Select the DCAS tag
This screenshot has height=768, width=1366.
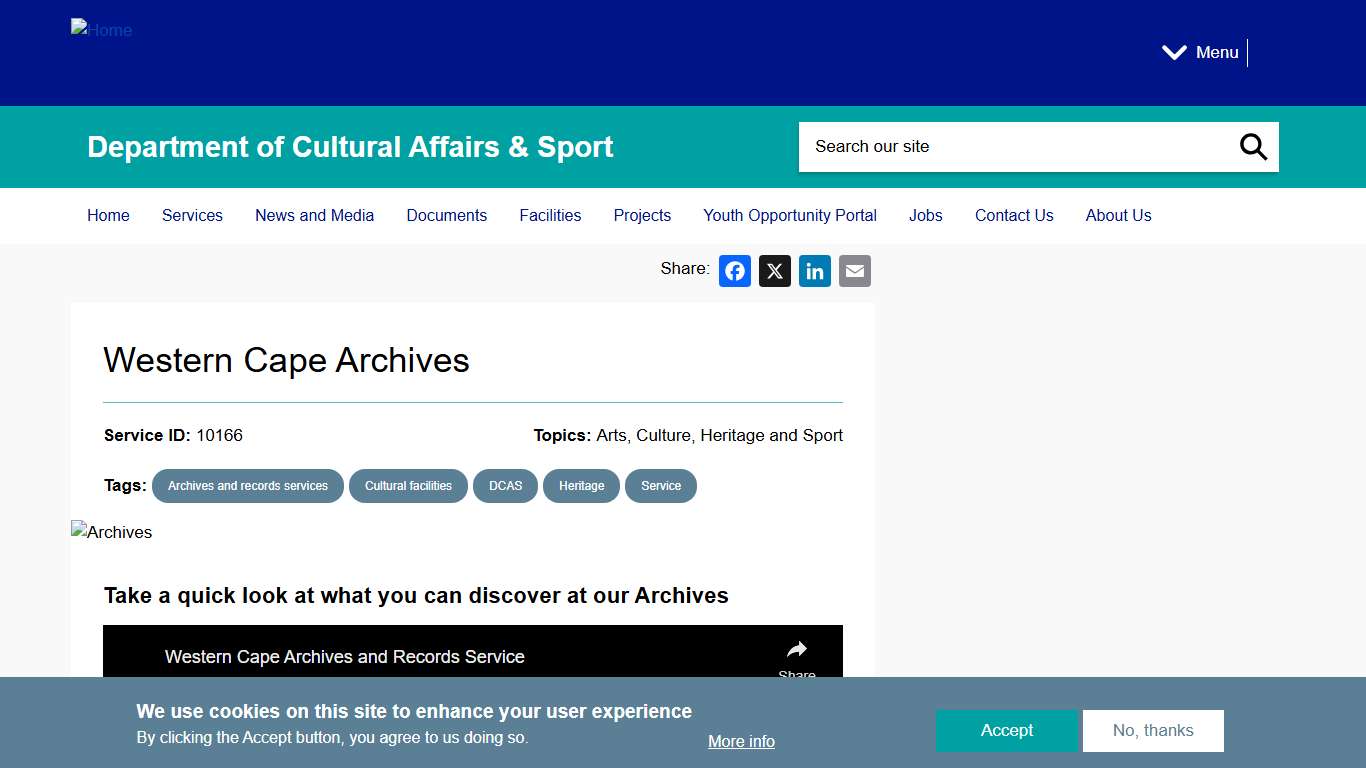505,486
